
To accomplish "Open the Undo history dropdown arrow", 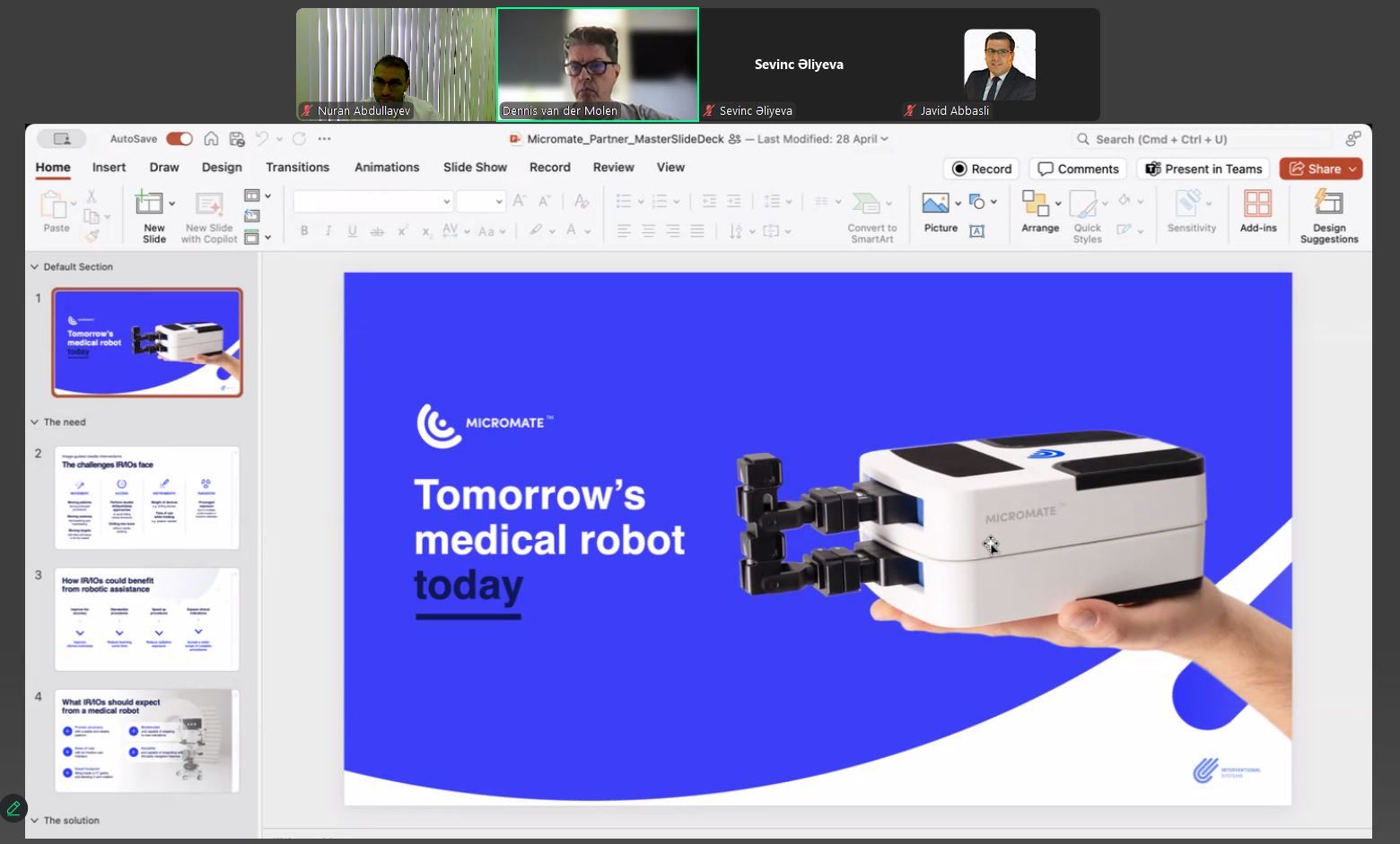I will pos(279,139).
